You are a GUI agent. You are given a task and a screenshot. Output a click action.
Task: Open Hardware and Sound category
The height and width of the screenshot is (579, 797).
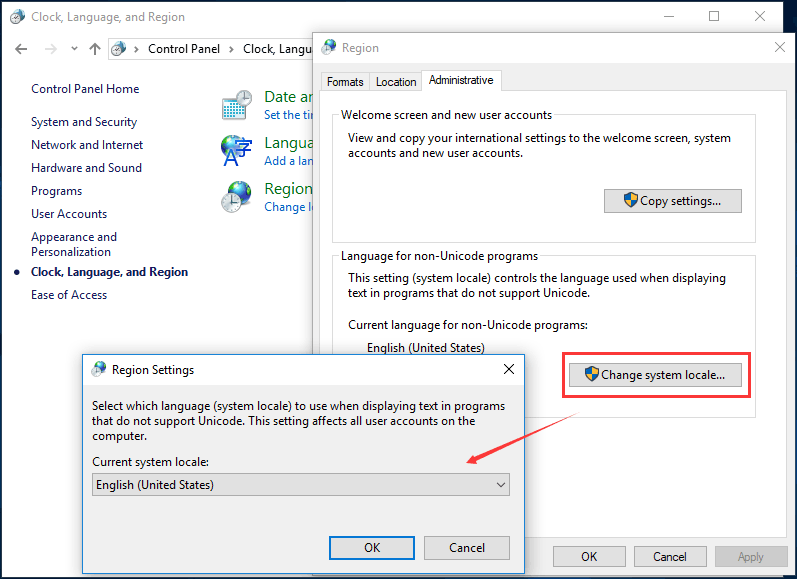point(86,168)
